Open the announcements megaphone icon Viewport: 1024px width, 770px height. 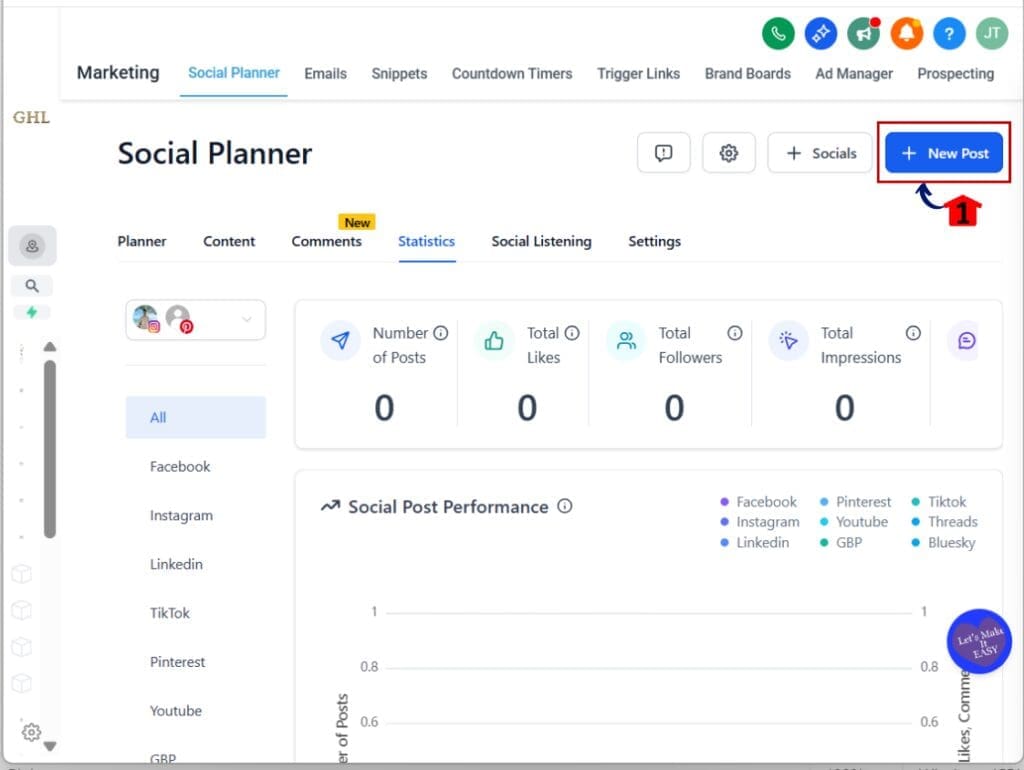tap(863, 33)
